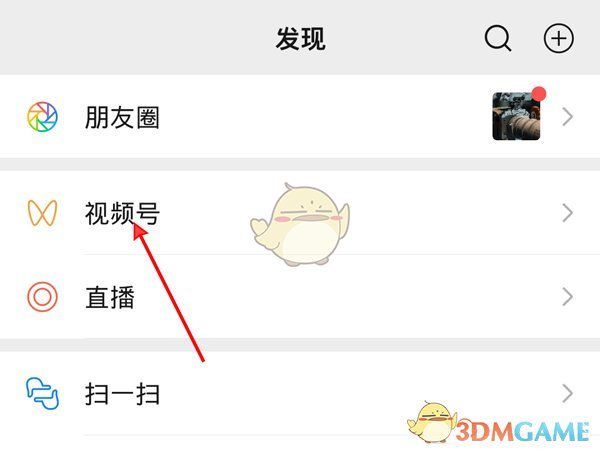Viewport: 600px width, 450px height.
Task: Open 朋友圈 menu entry
Action: click(x=300, y=117)
